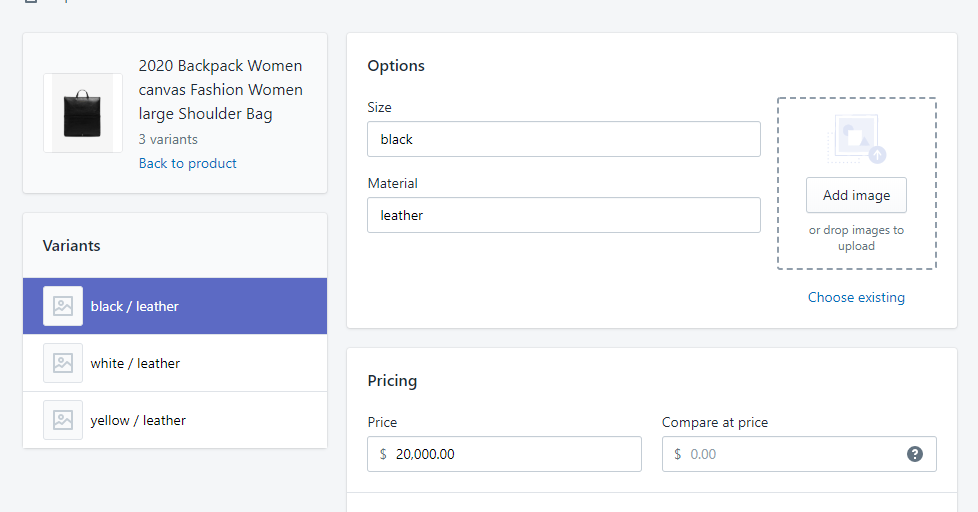
Task: Click the upload image illustration icon
Action: [856, 139]
